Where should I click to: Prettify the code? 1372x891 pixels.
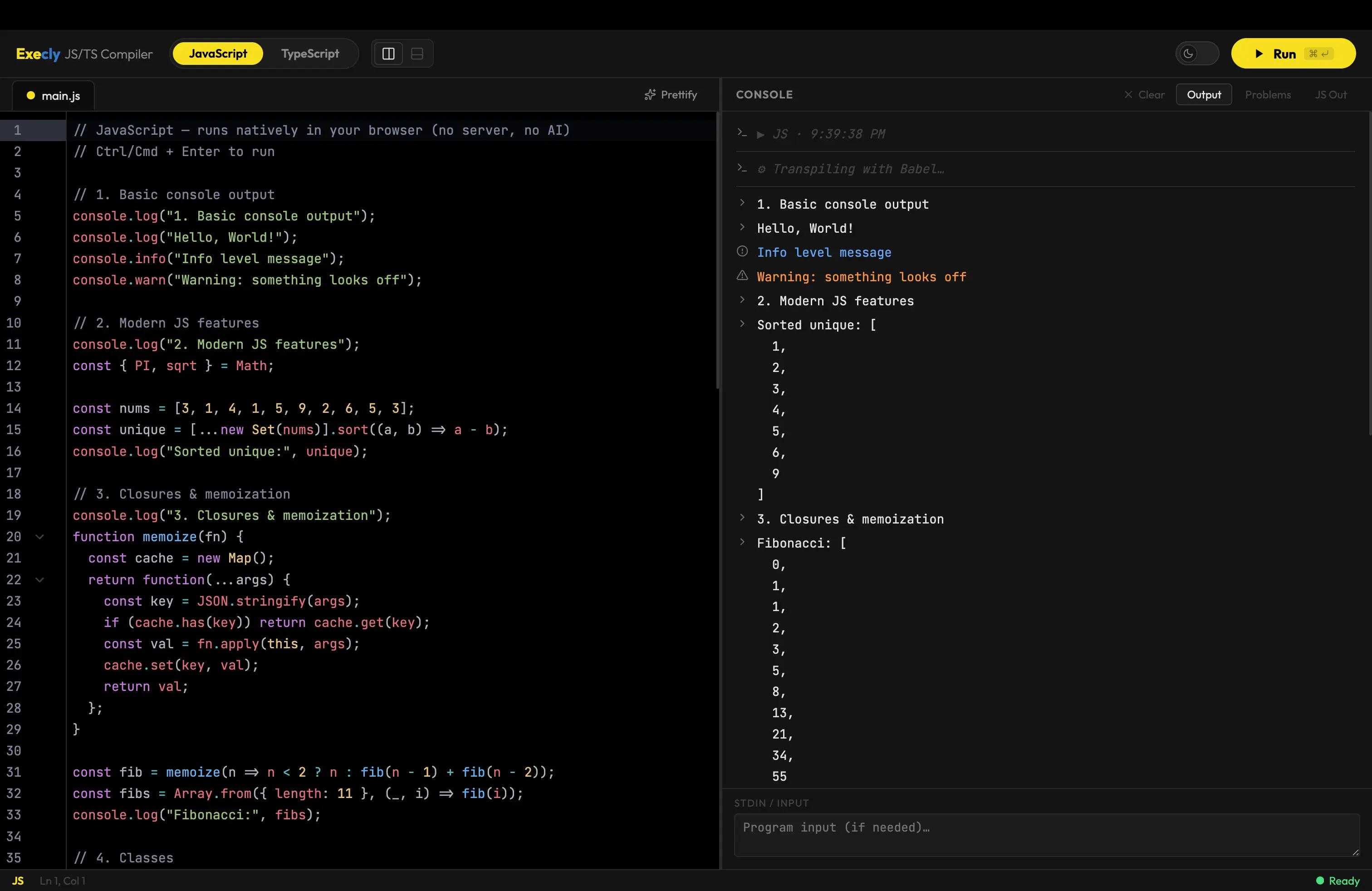[671, 94]
